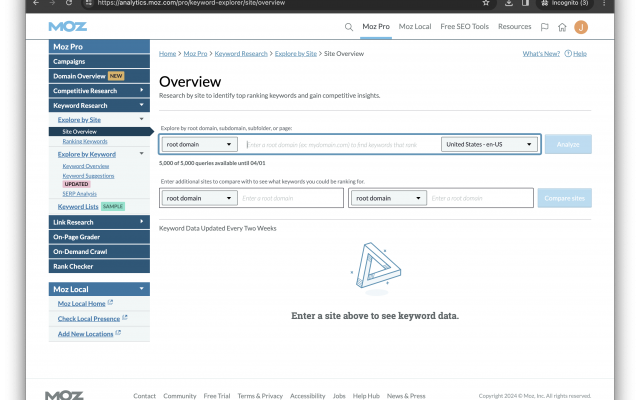Open On-Demand Crawl in sidebar
The width and height of the screenshot is (640, 400).
[x=99, y=251]
